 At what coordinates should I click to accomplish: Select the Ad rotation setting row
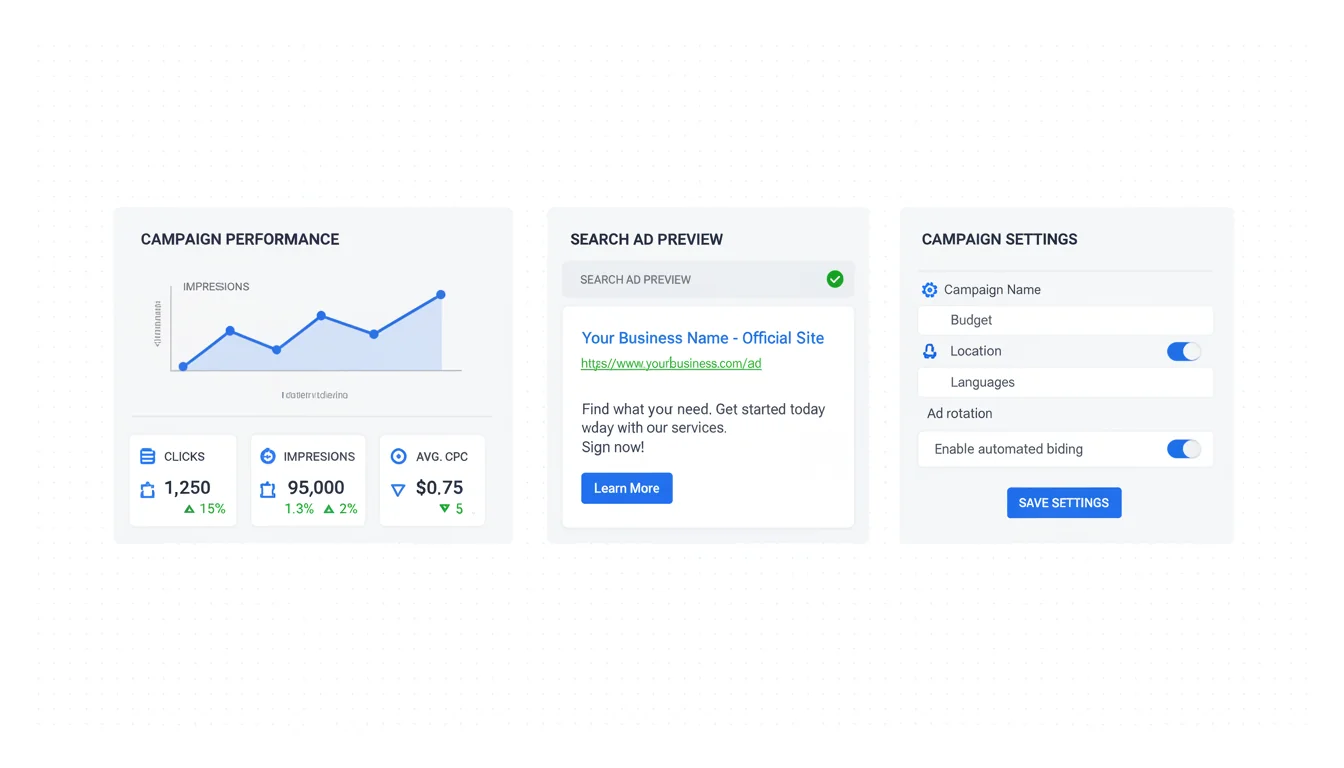coord(1065,413)
